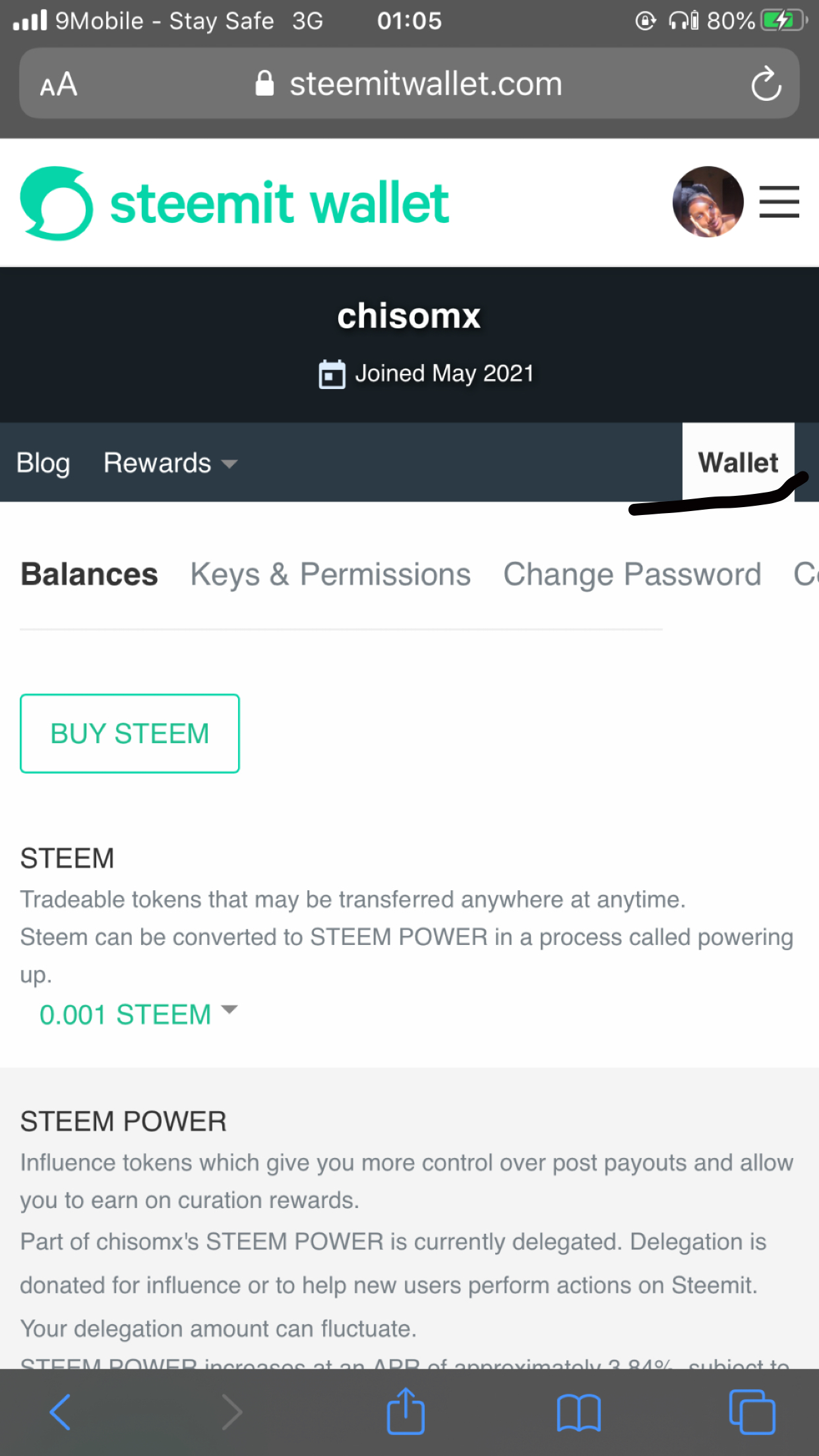Select the Balances tab
This screenshot has width=819, height=1456.
tap(90, 574)
